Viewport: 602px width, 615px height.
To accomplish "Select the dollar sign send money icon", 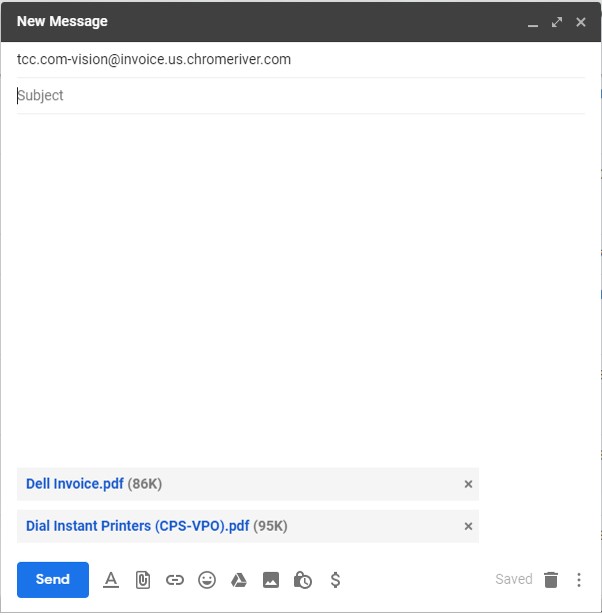I will pos(335,579).
